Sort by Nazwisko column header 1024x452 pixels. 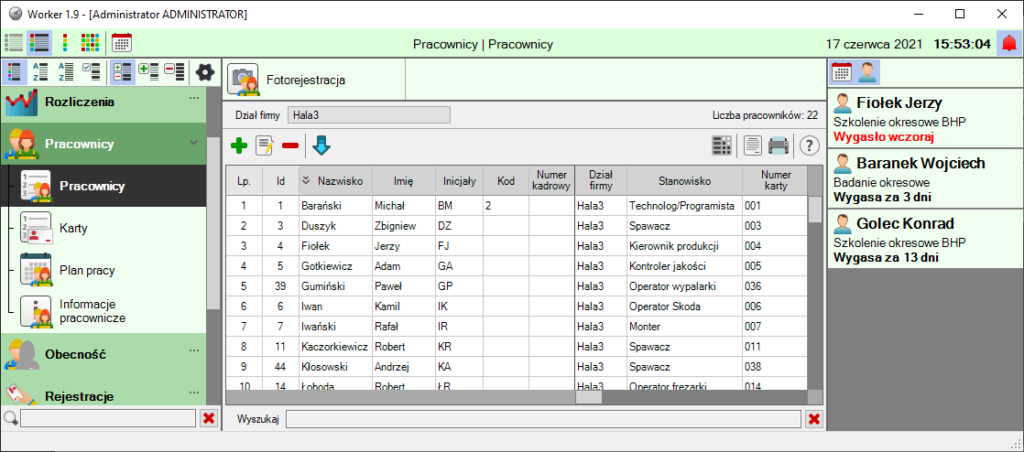(336, 181)
